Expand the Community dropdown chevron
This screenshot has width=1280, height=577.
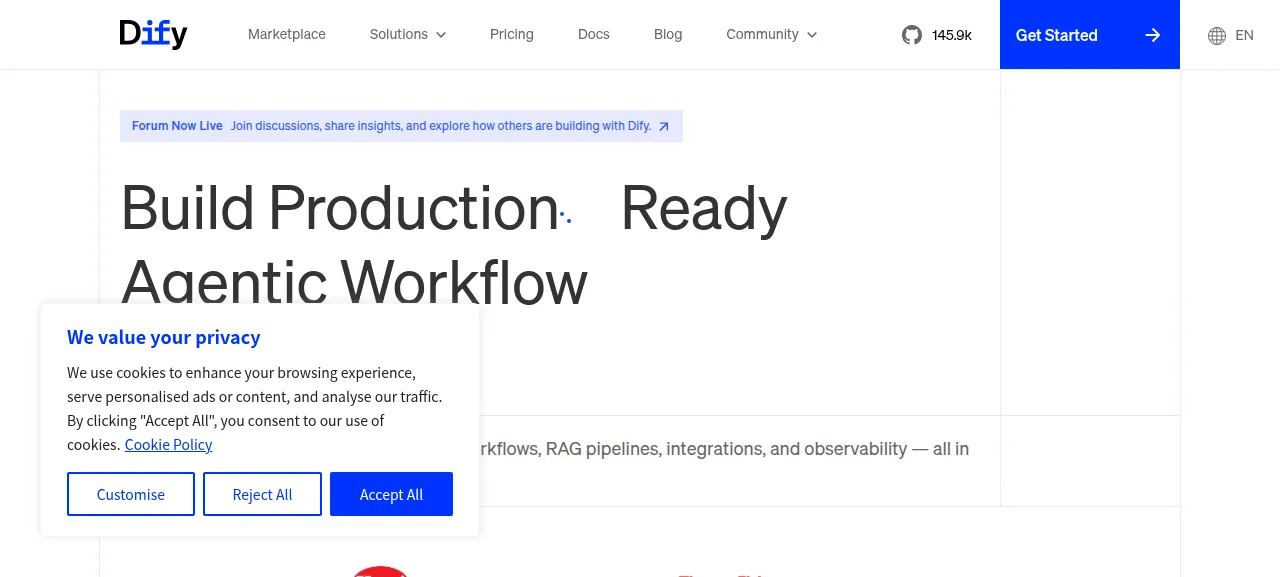[812, 35]
